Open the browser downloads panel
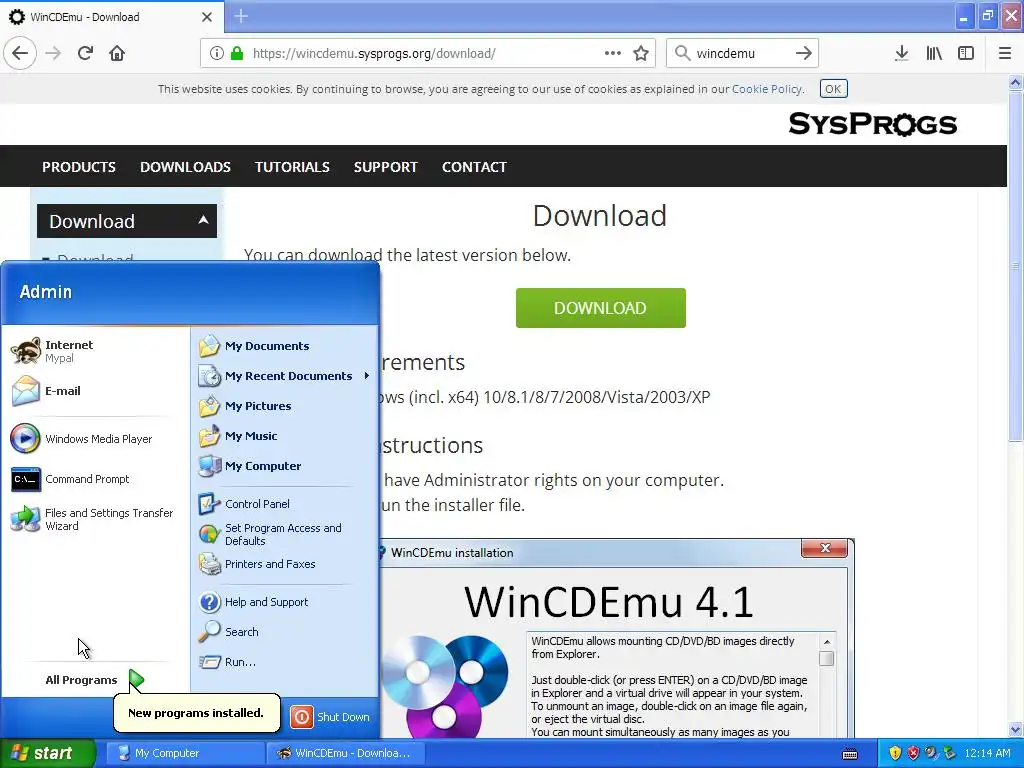The height and width of the screenshot is (768, 1024). coord(902,53)
